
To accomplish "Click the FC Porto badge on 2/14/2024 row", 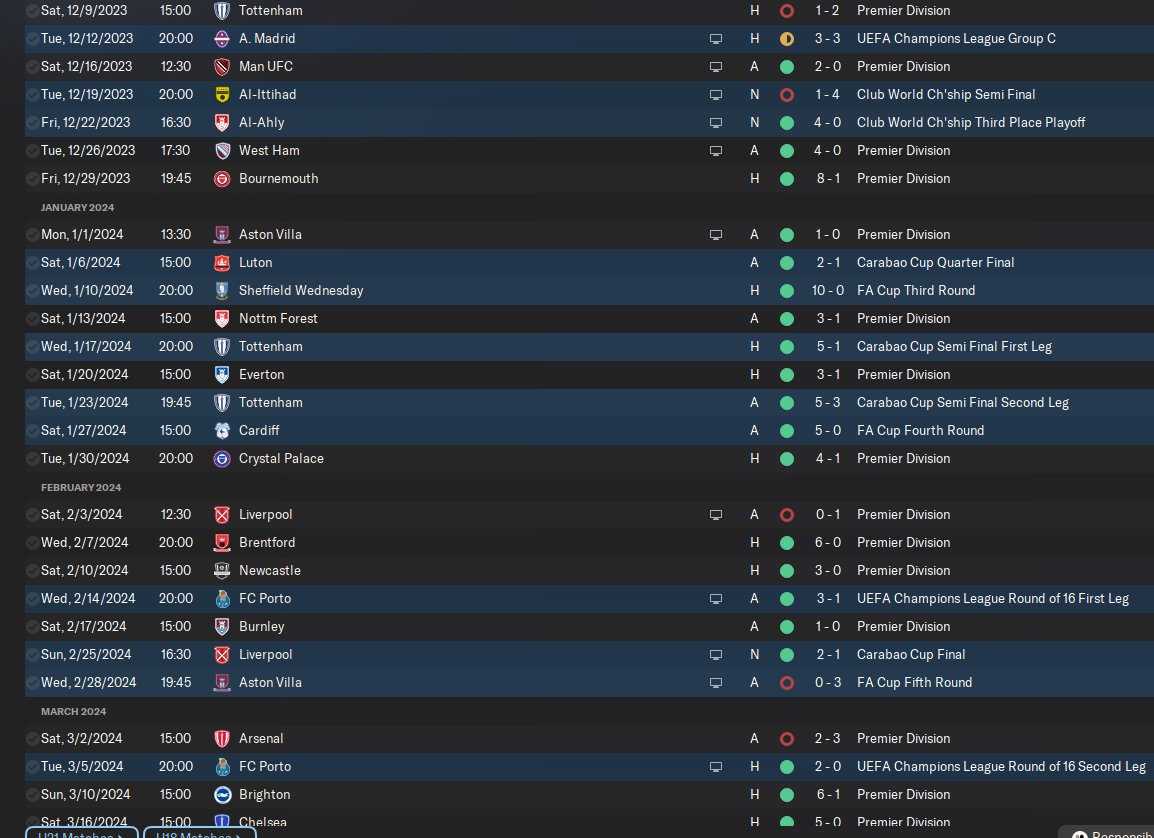I will [222, 599].
